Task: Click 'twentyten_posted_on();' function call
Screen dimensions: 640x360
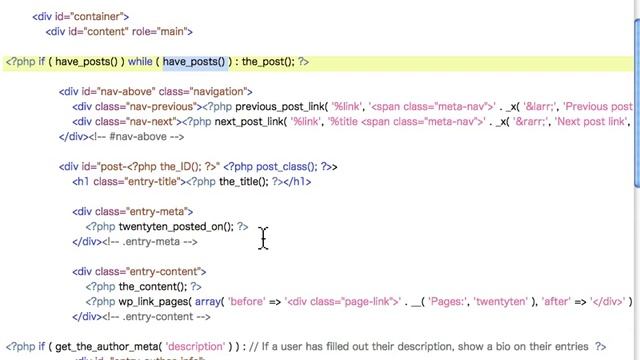Action: tap(176, 227)
